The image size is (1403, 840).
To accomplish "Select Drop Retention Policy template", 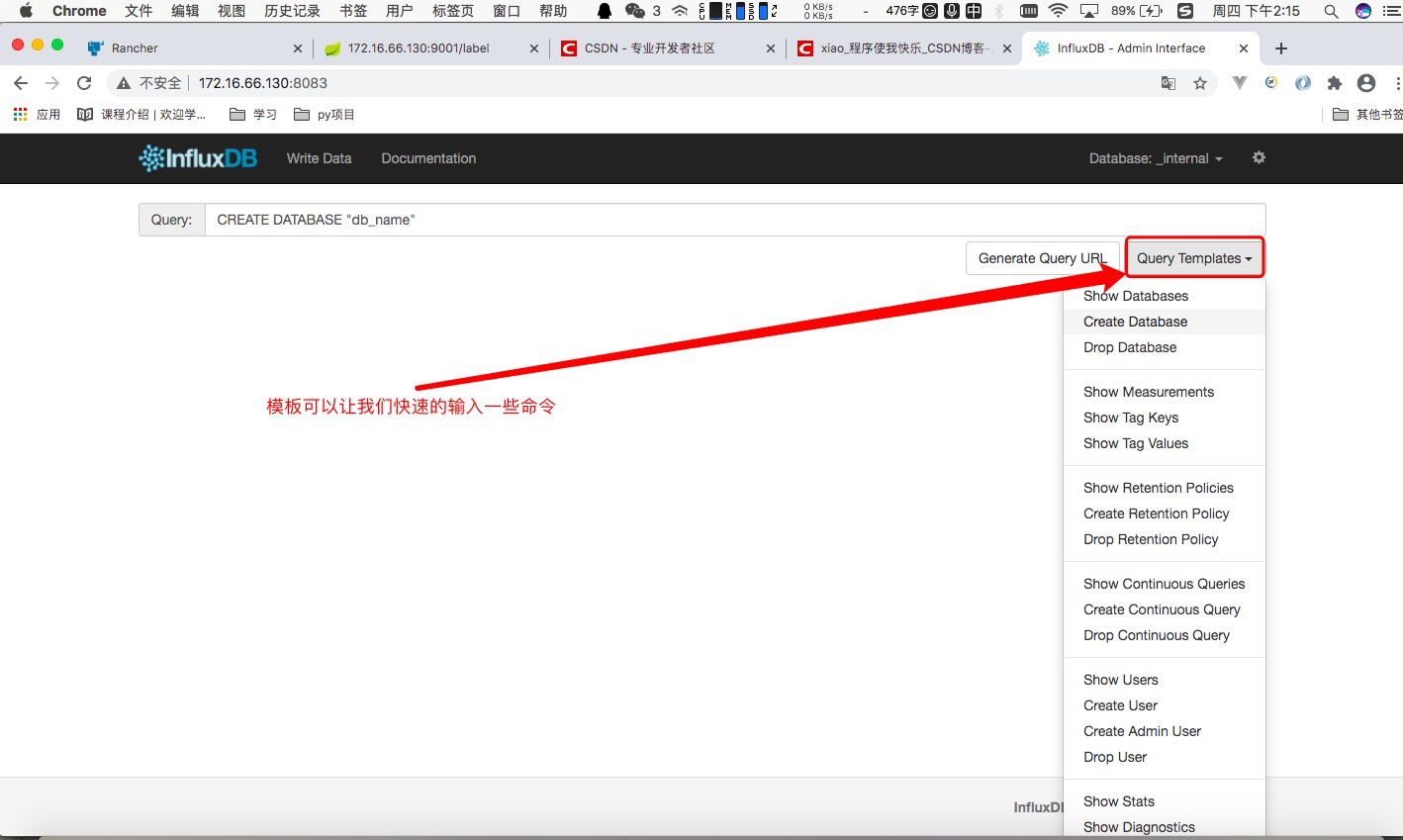I will click(x=1165, y=539).
